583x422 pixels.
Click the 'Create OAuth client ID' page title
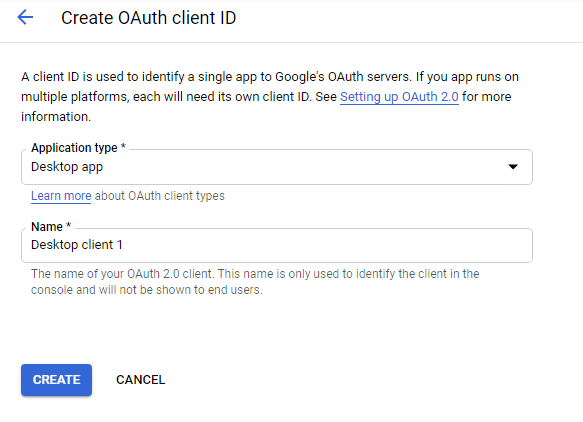click(x=148, y=18)
